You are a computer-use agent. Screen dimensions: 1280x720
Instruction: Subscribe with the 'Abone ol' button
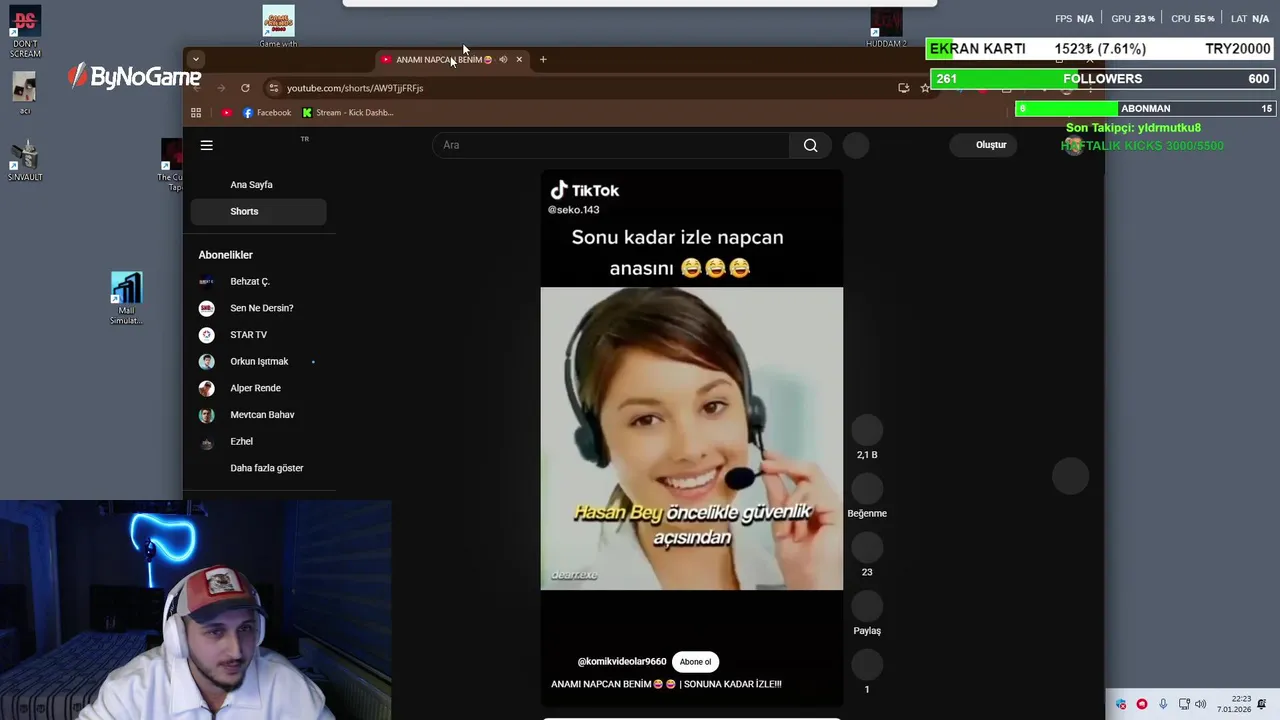[695, 662]
